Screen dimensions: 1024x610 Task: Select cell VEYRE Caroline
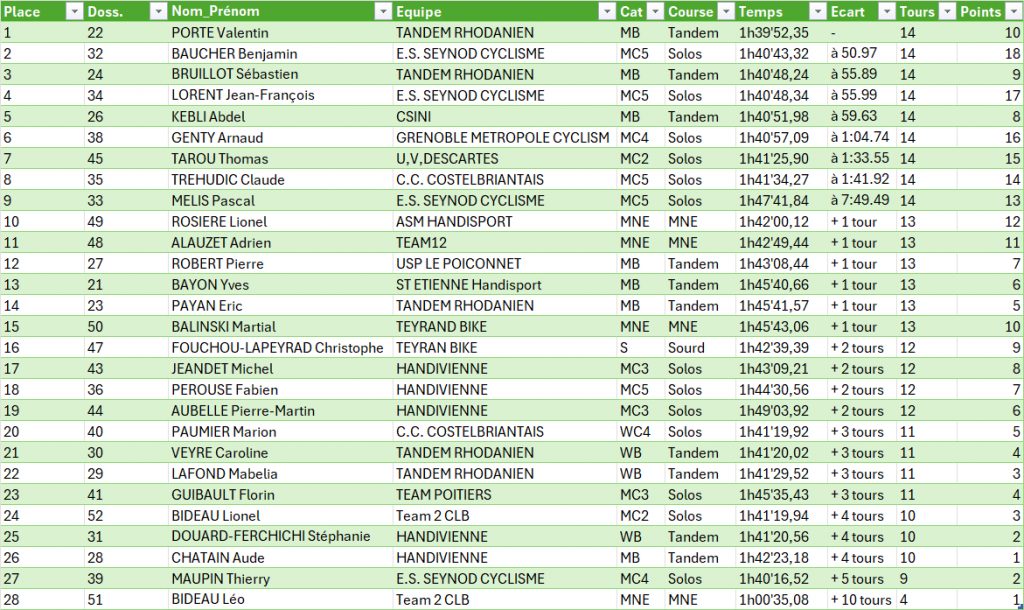click(x=281, y=453)
